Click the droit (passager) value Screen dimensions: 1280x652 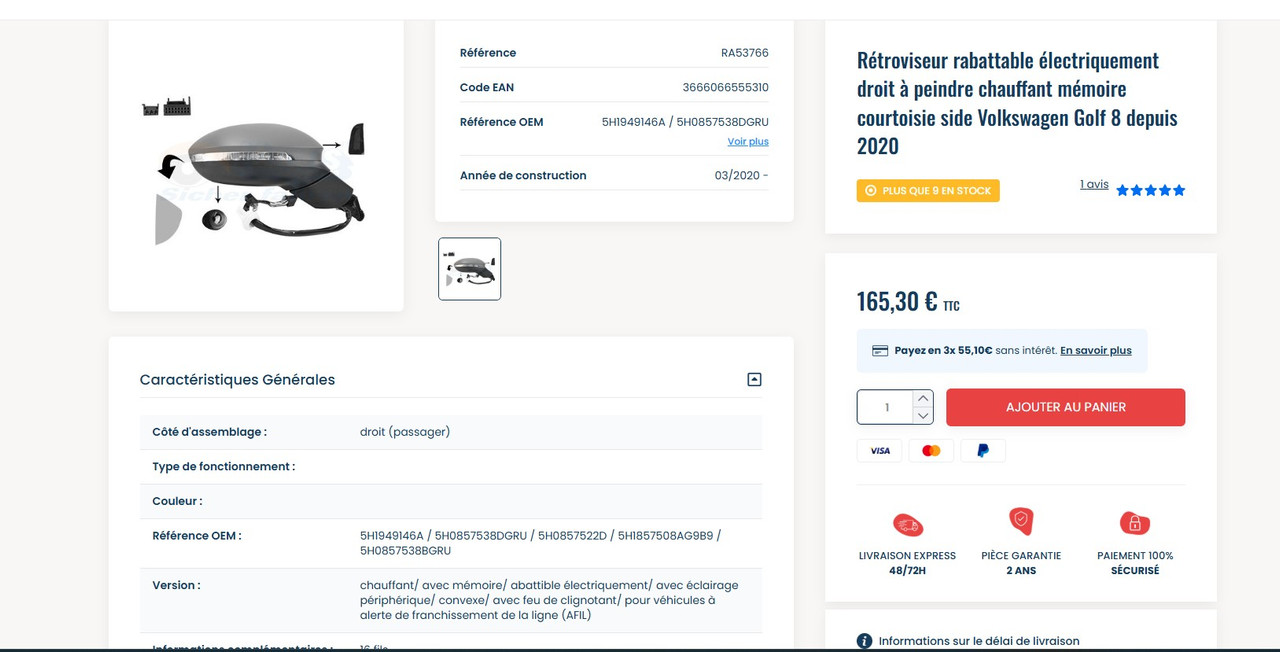[x=405, y=432]
